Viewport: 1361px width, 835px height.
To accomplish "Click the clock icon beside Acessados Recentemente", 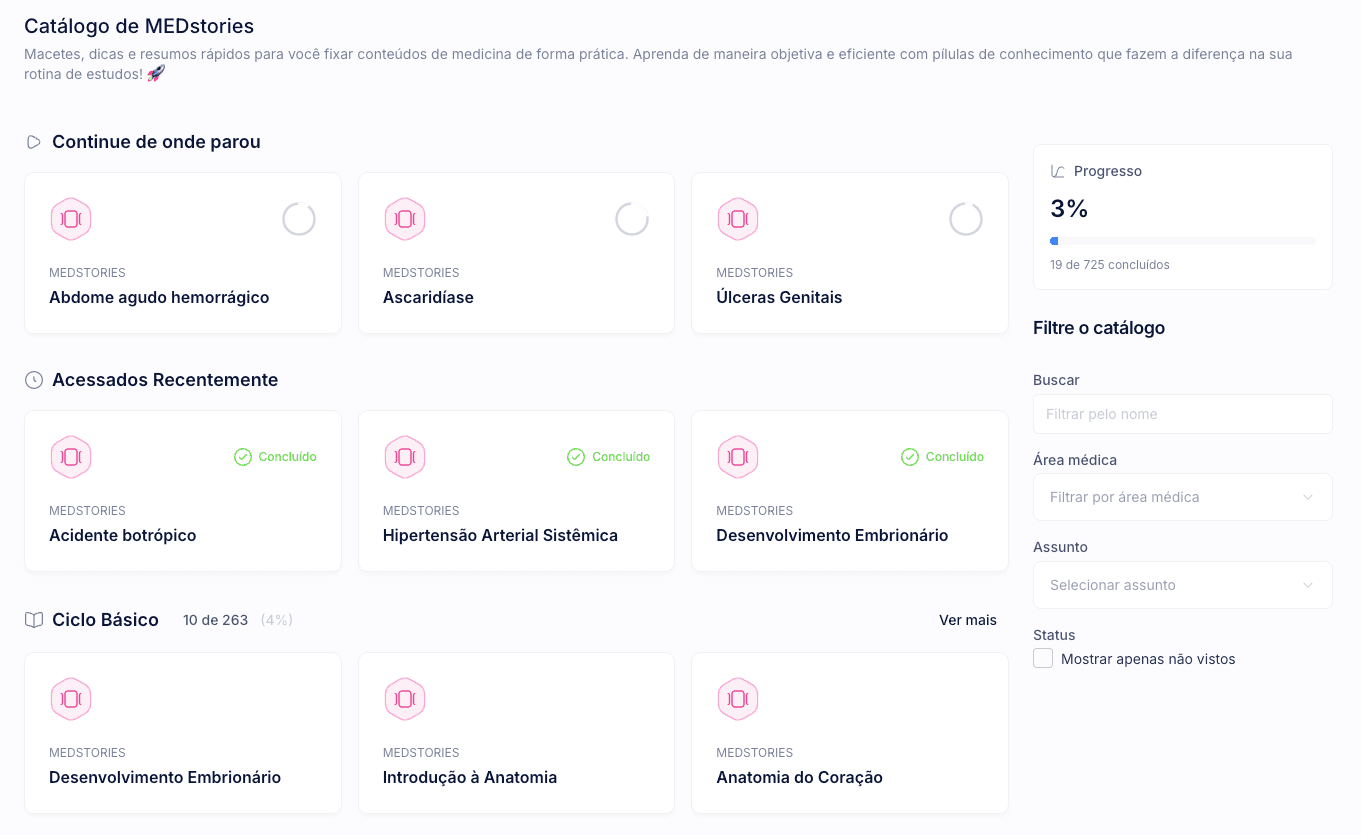I will pos(33,379).
